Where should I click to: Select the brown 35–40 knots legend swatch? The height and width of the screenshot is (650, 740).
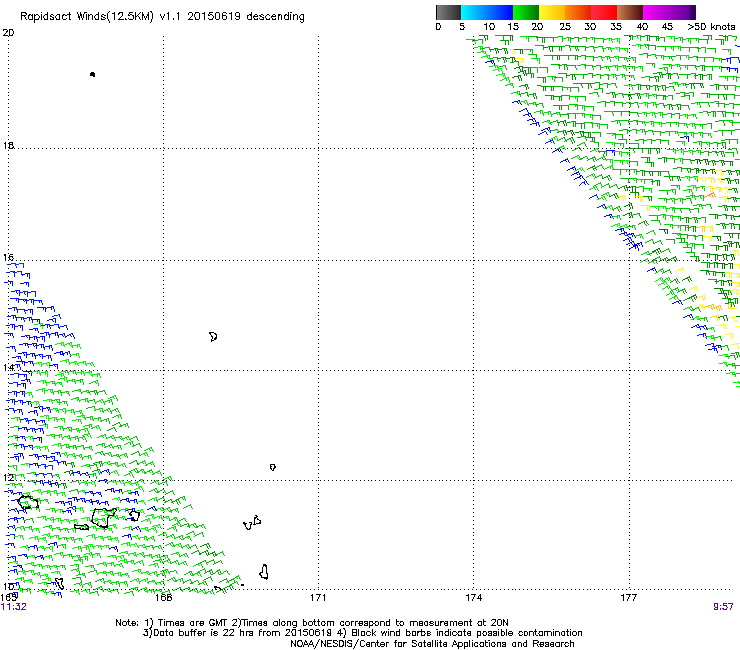click(x=630, y=12)
